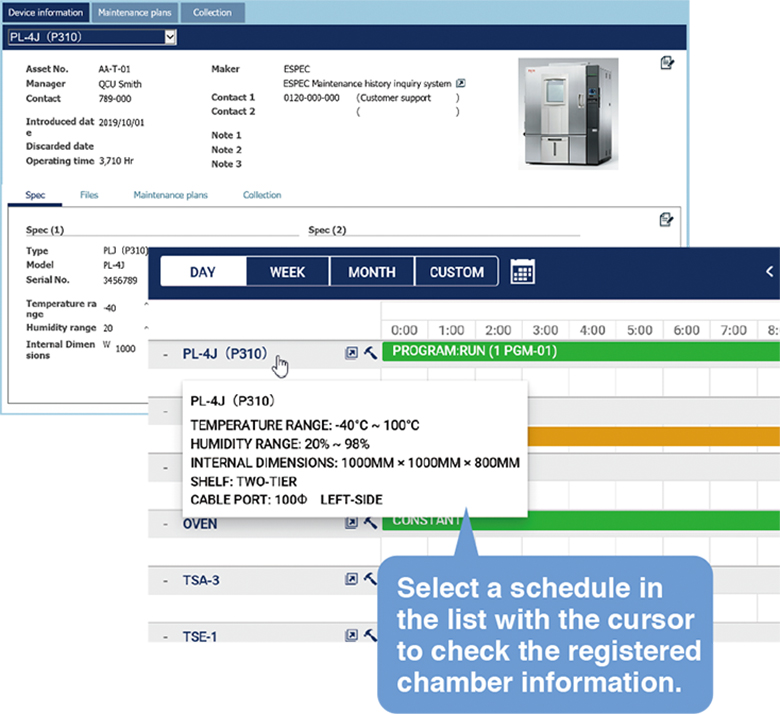This screenshot has width=780, height=714.
Task: Click TSA-3 in the schedule list
Action: [201, 580]
